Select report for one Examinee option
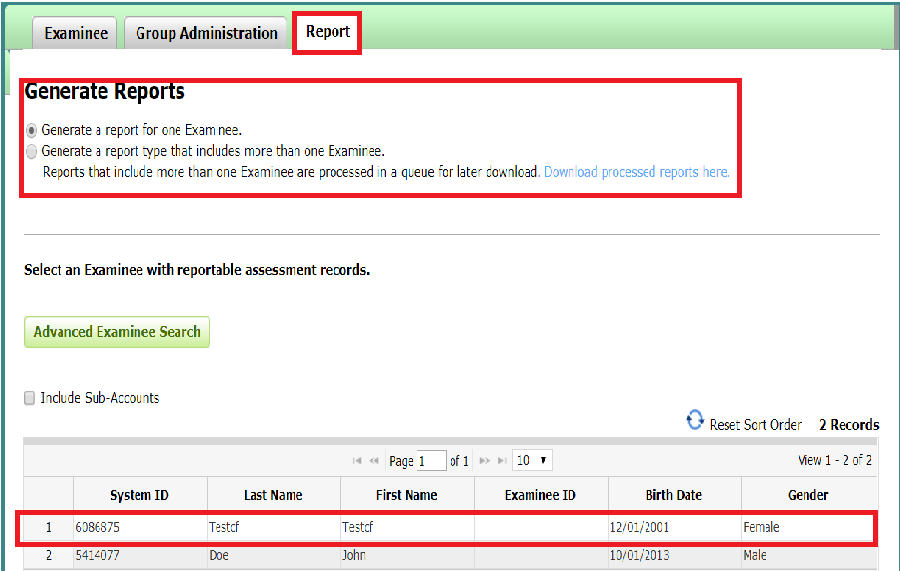 point(32,130)
